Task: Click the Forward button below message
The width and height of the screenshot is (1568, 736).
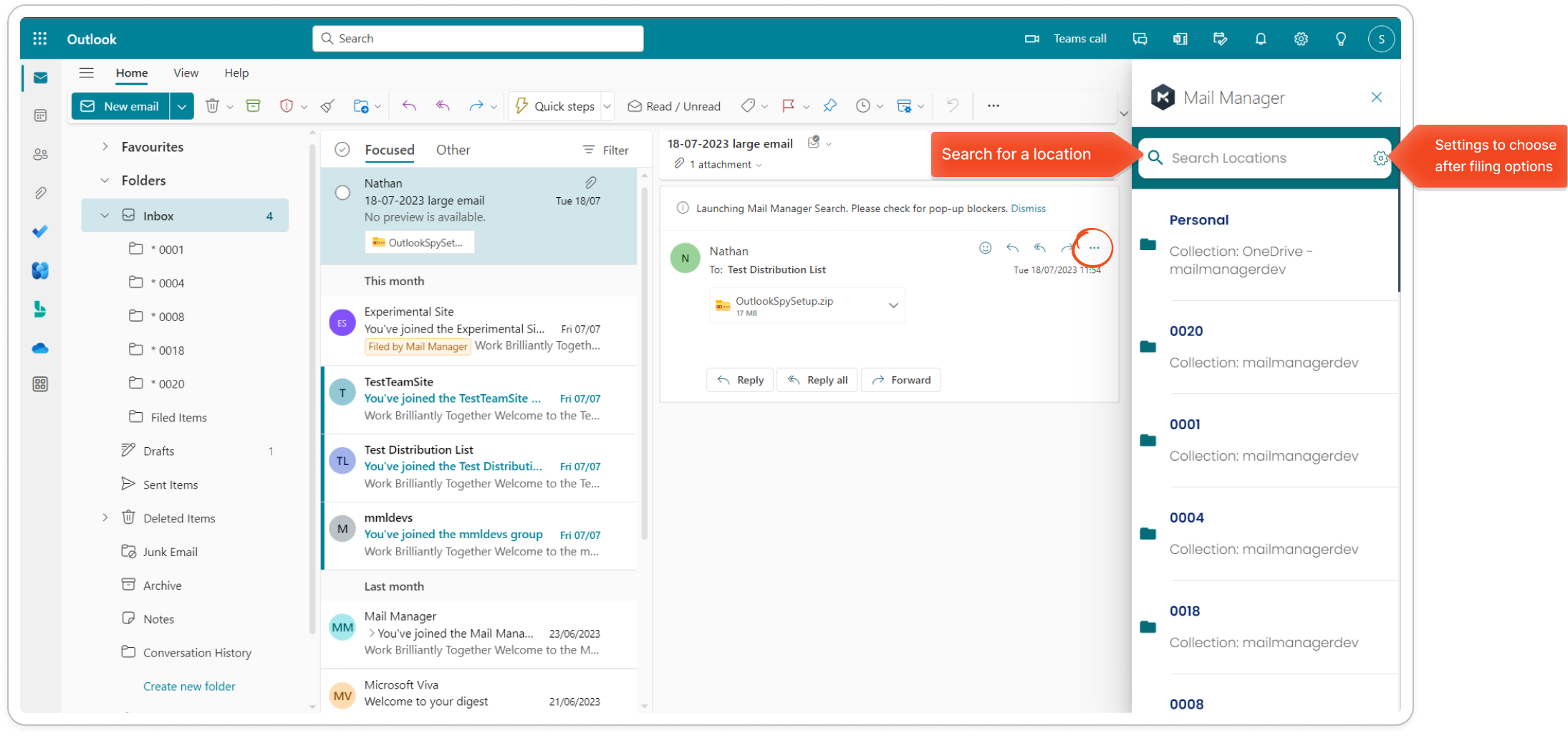Action: point(901,380)
